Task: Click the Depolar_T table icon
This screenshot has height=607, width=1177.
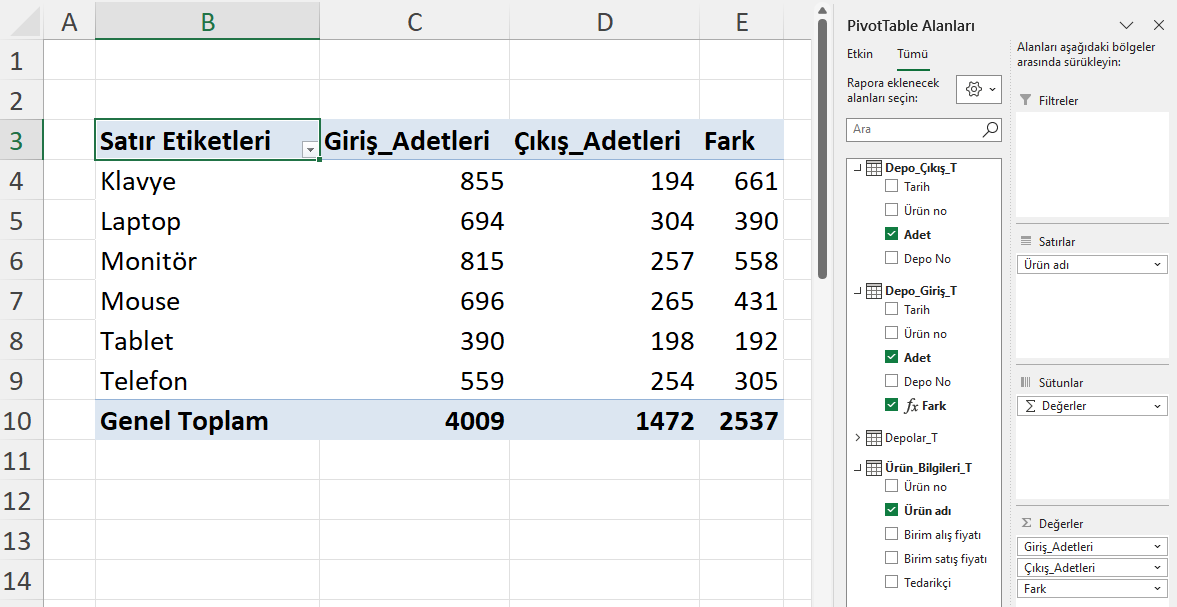Action: click(x=874, y=437)
